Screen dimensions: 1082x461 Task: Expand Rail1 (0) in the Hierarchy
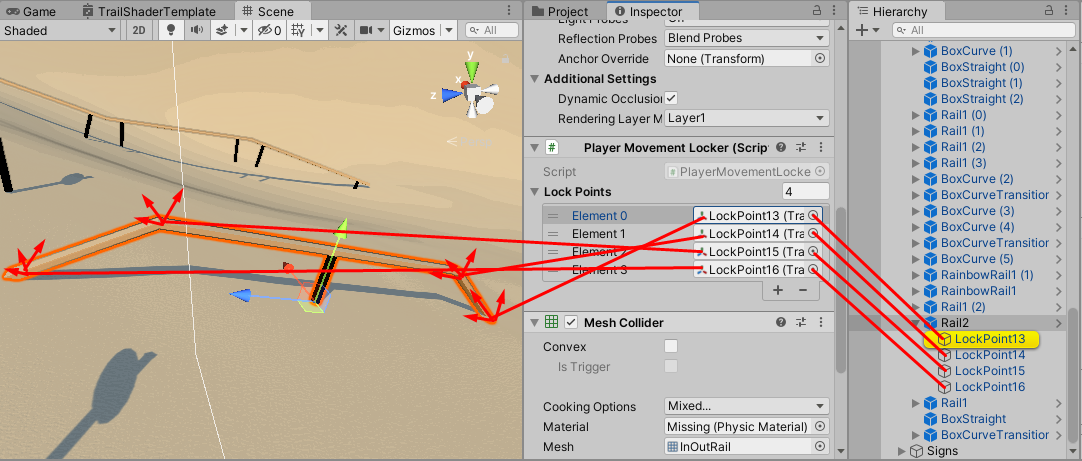pyautogui.click(x=916, y=115)
